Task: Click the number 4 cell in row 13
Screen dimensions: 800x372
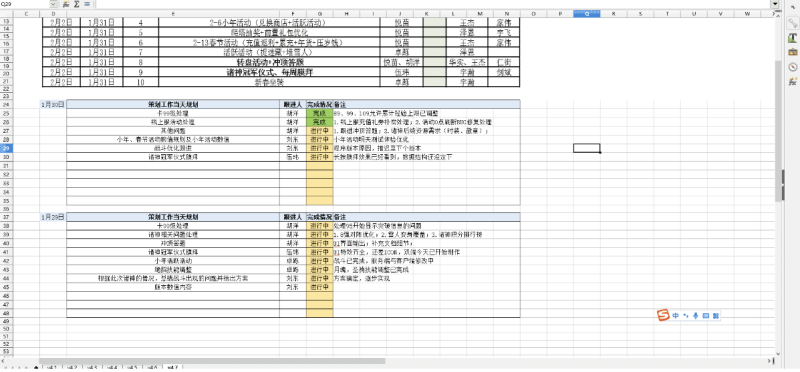Action: pyautogui.click(x=141, y=22)
